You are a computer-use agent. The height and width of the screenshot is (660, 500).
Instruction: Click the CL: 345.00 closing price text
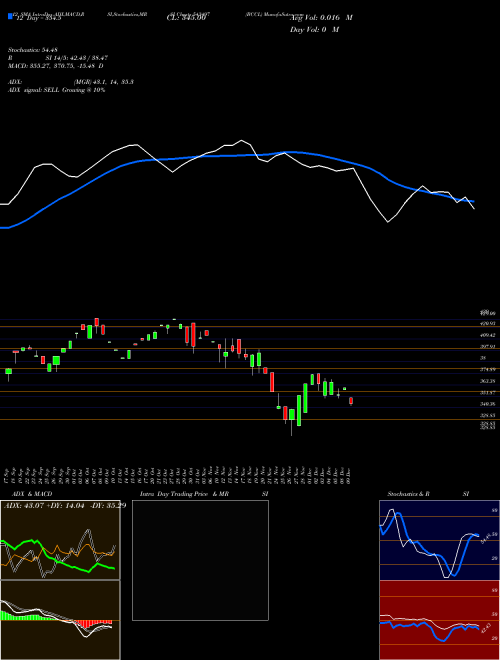coord(186,18)
